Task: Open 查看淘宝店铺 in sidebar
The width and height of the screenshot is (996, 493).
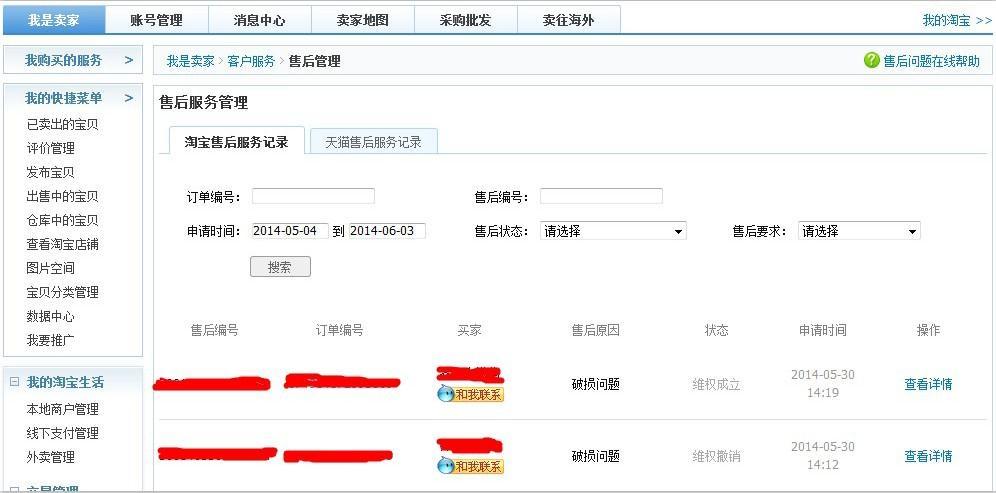Action: 62,244
